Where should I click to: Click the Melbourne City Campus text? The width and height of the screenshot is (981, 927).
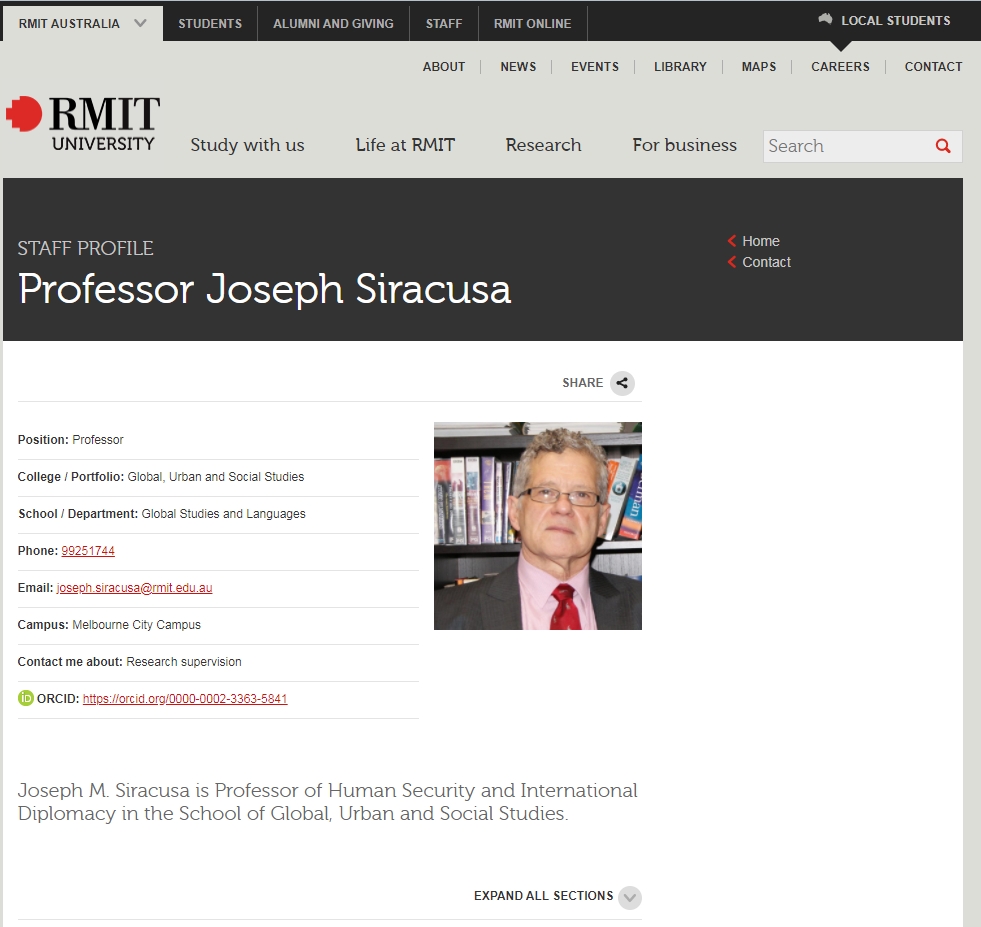point(136,625)
